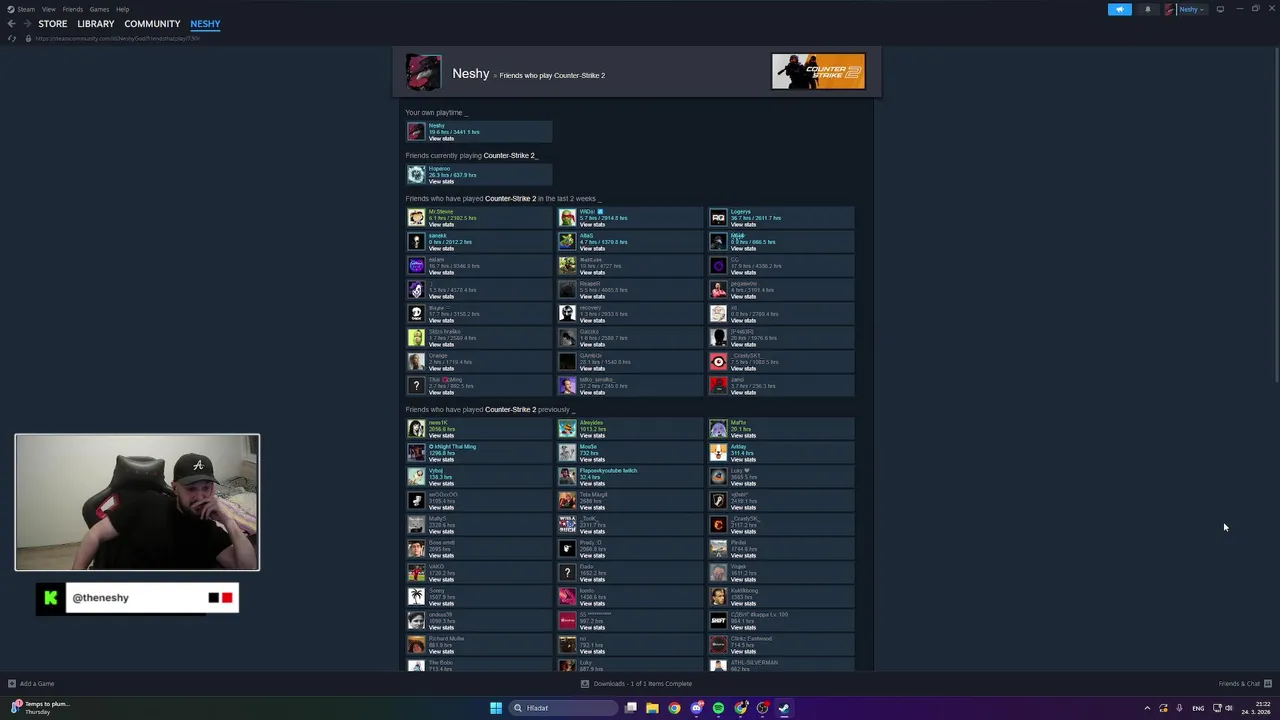Viewport: 1280px width, 720px height.
Task: Open Sonny's palm tree avatar
Action: [416, 597]
